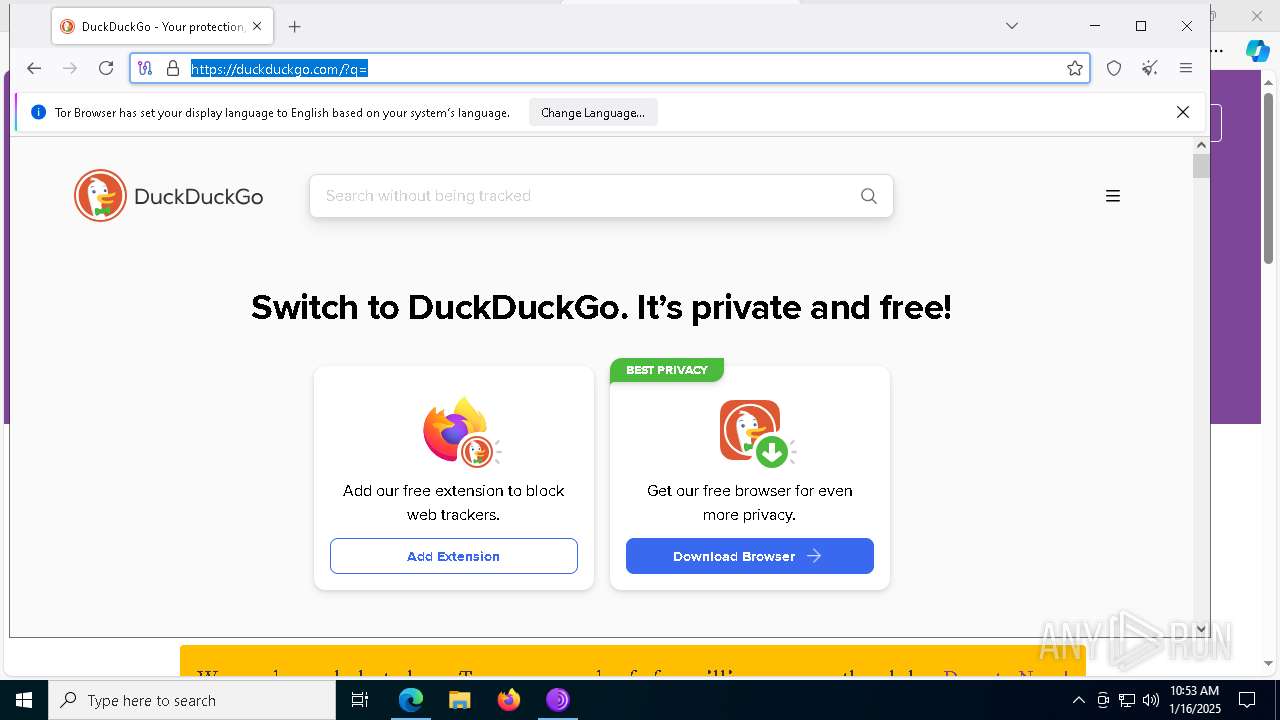The height and width of the screenshot is (720, 1280).
Task: Open File Explorer from the taskbar
Action: (459, 700)
